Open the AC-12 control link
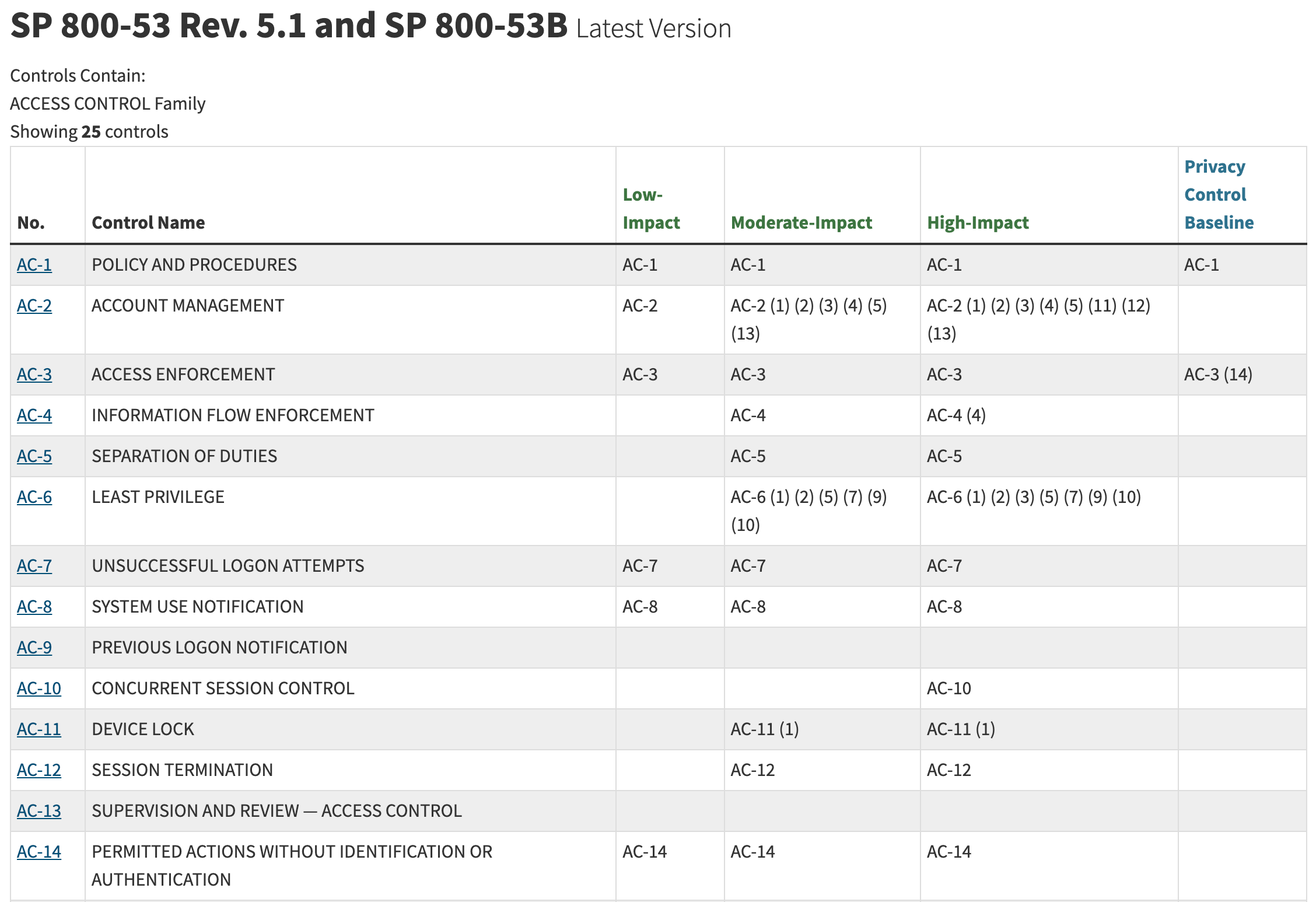The image size is (1316, 902). coord(39,770)
